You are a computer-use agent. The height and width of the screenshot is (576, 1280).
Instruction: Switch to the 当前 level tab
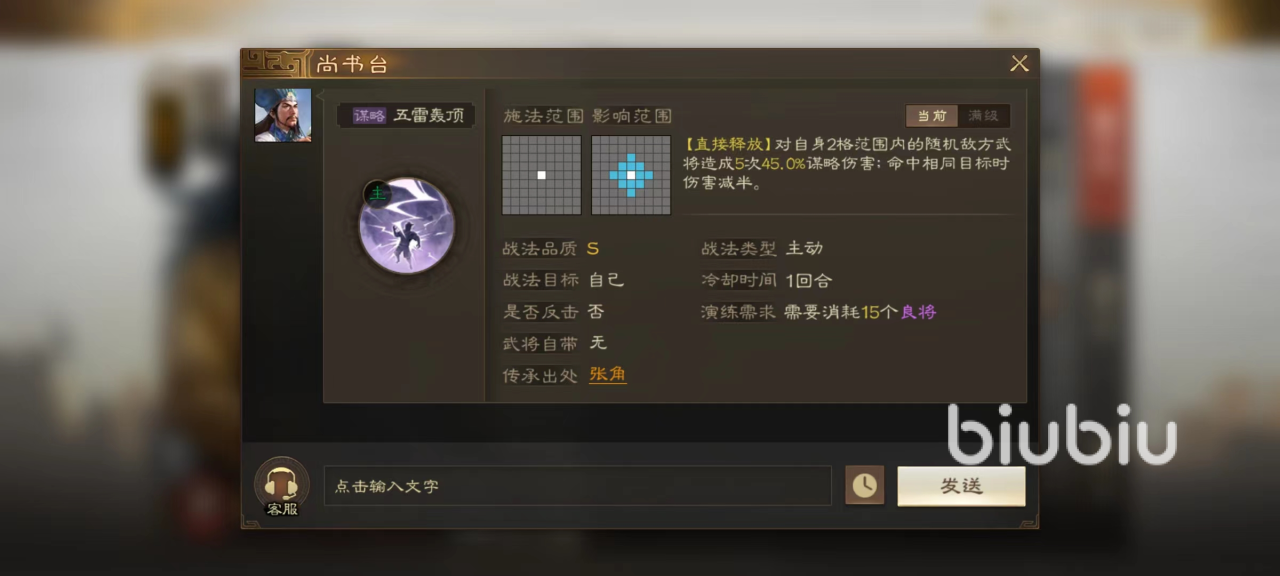(x=931, y=115)
